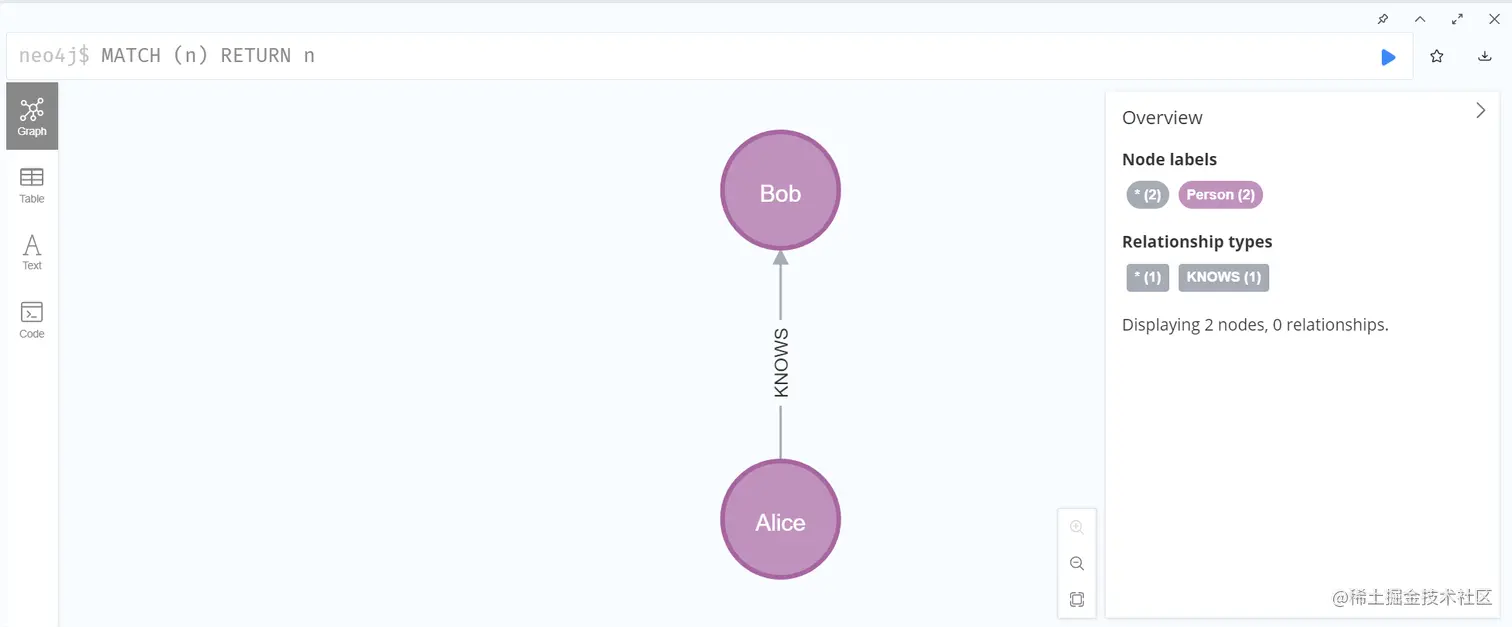
Task: Select the * (2) node label badge
Action: point(1147,195)
